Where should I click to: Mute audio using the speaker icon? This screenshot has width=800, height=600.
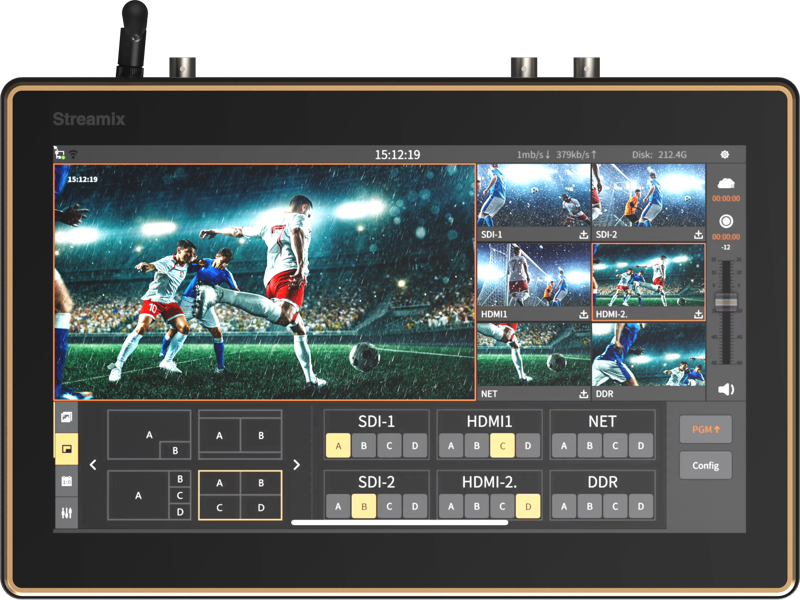pos(727,390)
